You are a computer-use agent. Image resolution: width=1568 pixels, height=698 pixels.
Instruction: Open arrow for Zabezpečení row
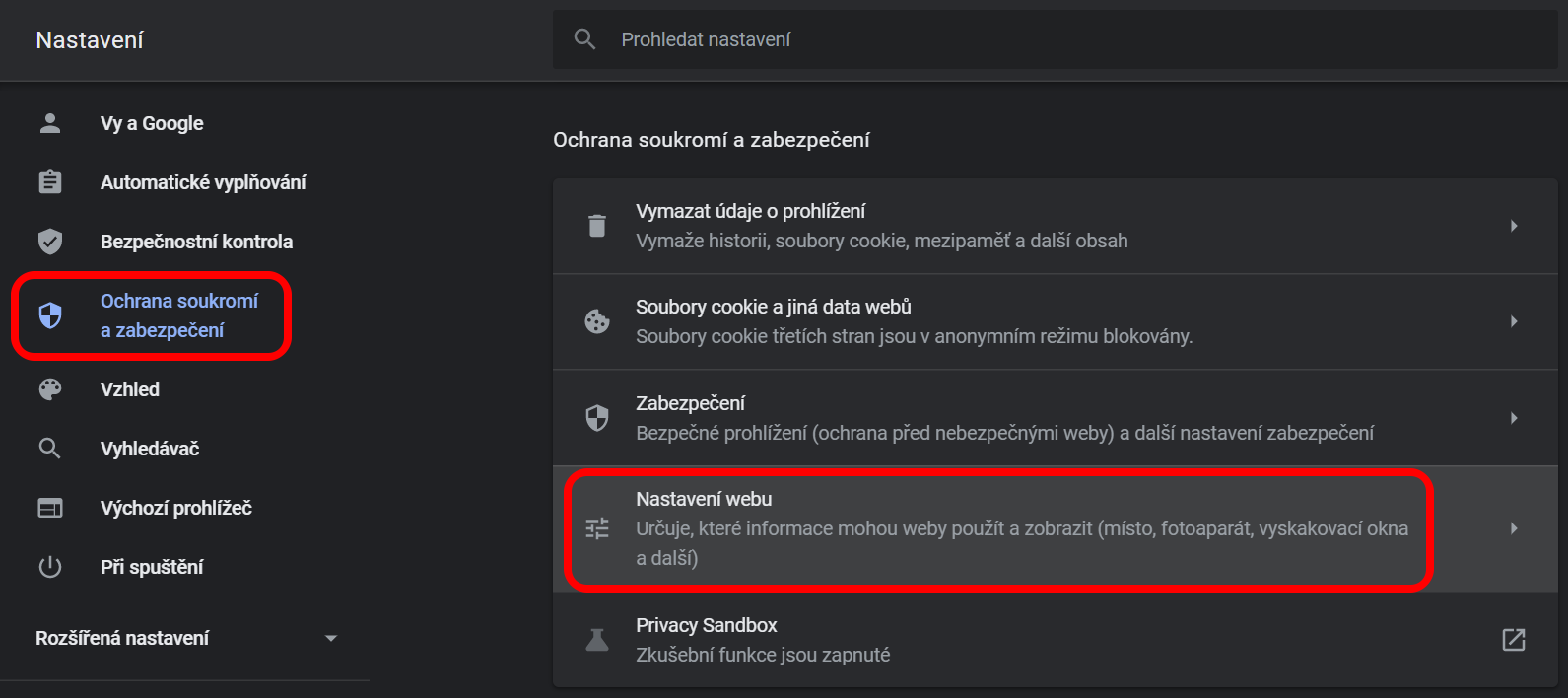[1514, 418]
